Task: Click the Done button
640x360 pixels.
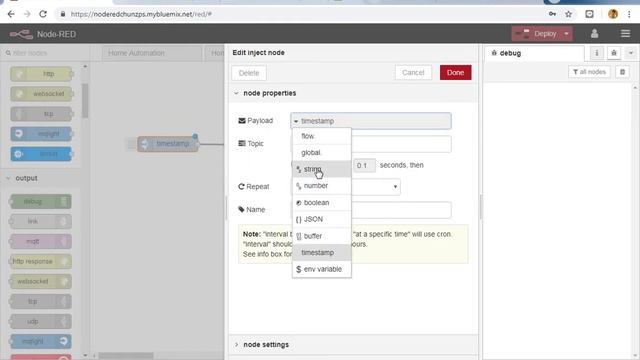Action: tap(456, 73)
